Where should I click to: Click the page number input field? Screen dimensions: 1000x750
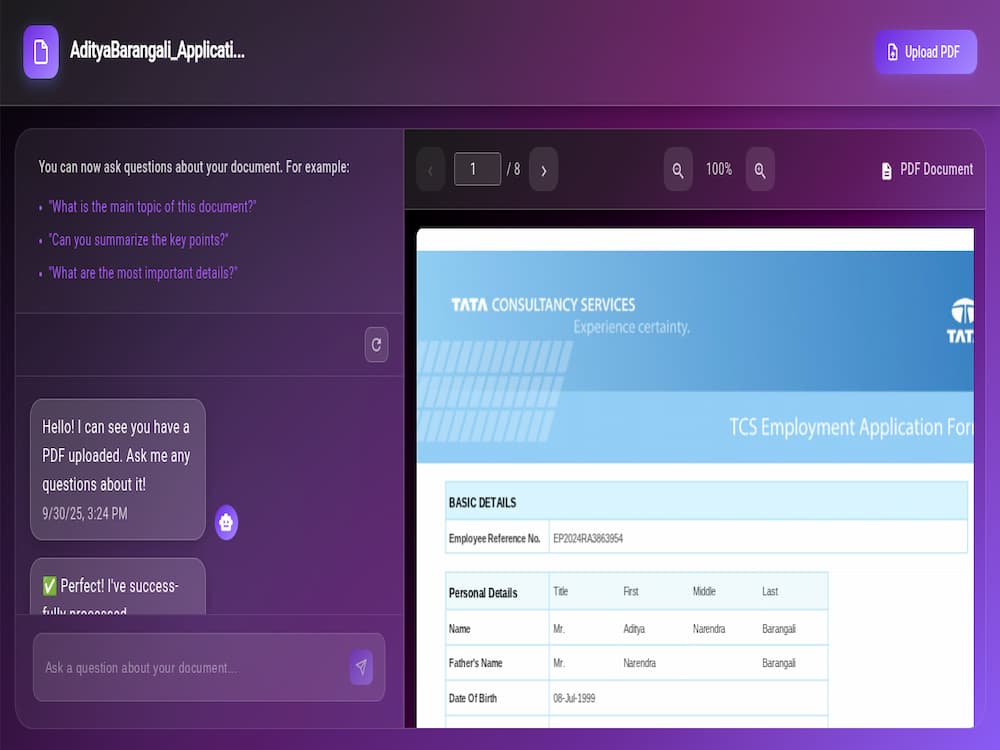pos(477,169)
